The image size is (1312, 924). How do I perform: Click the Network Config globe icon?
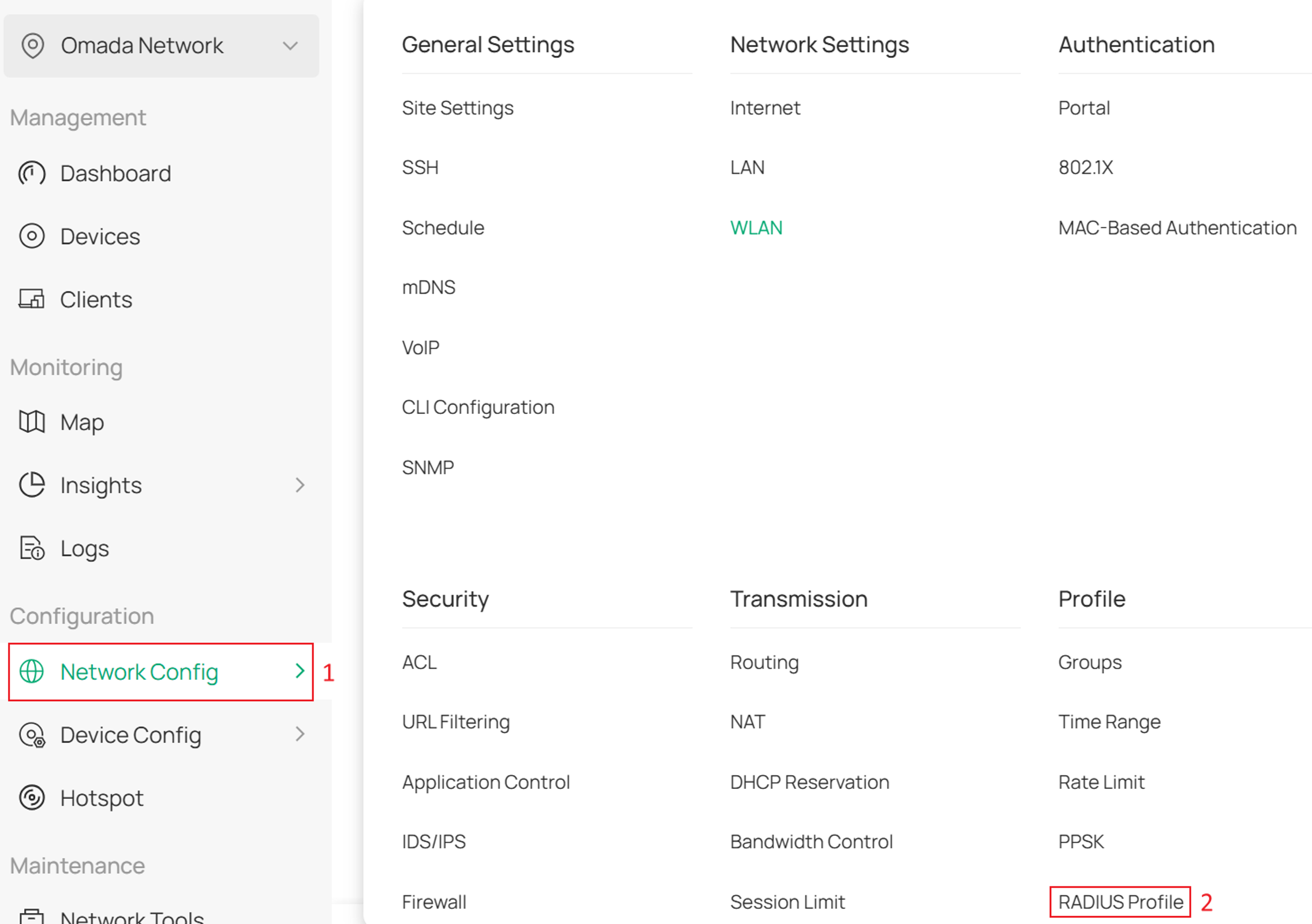(x=32, y=672)
